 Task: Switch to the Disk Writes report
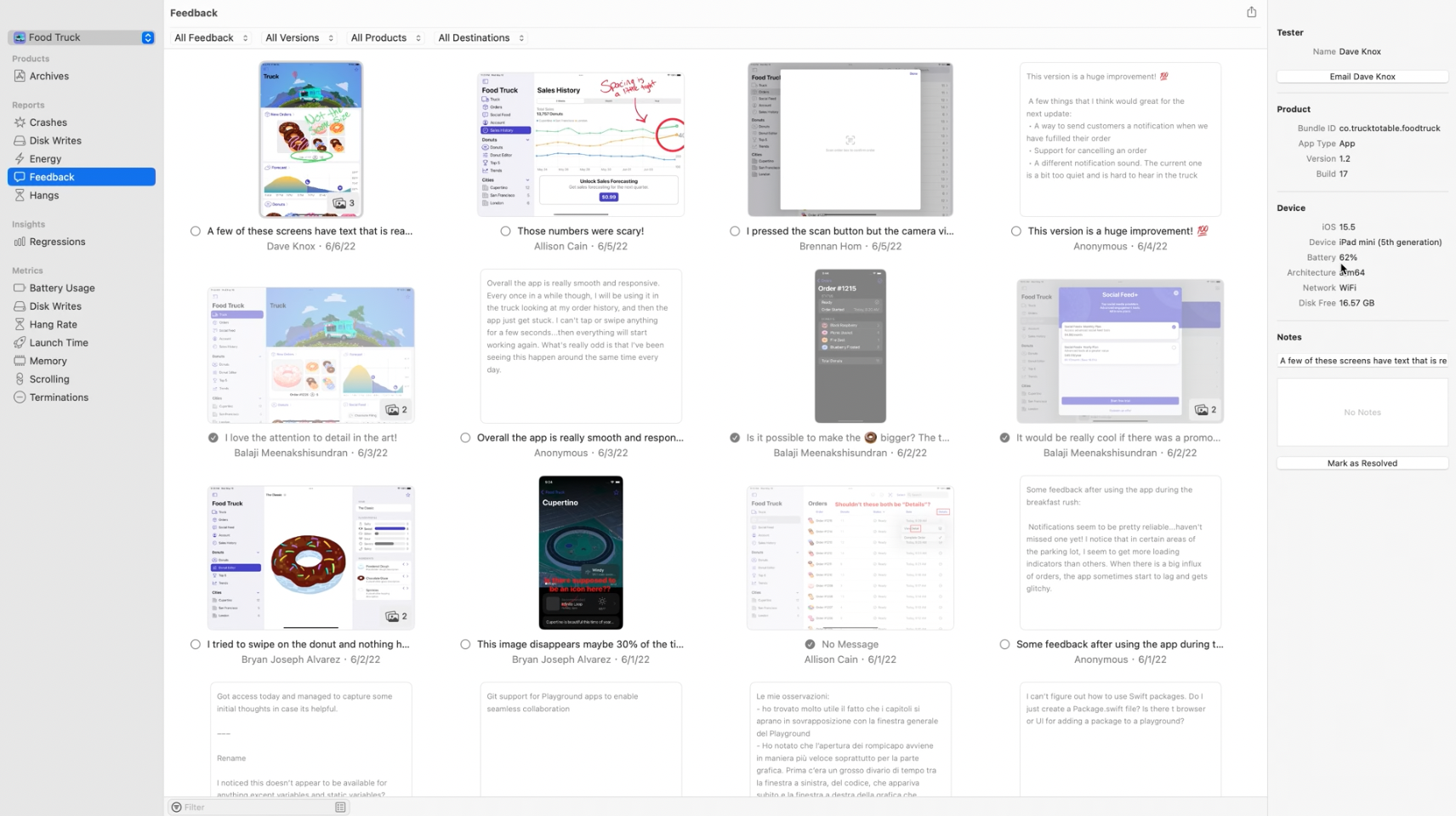(51, 140)
